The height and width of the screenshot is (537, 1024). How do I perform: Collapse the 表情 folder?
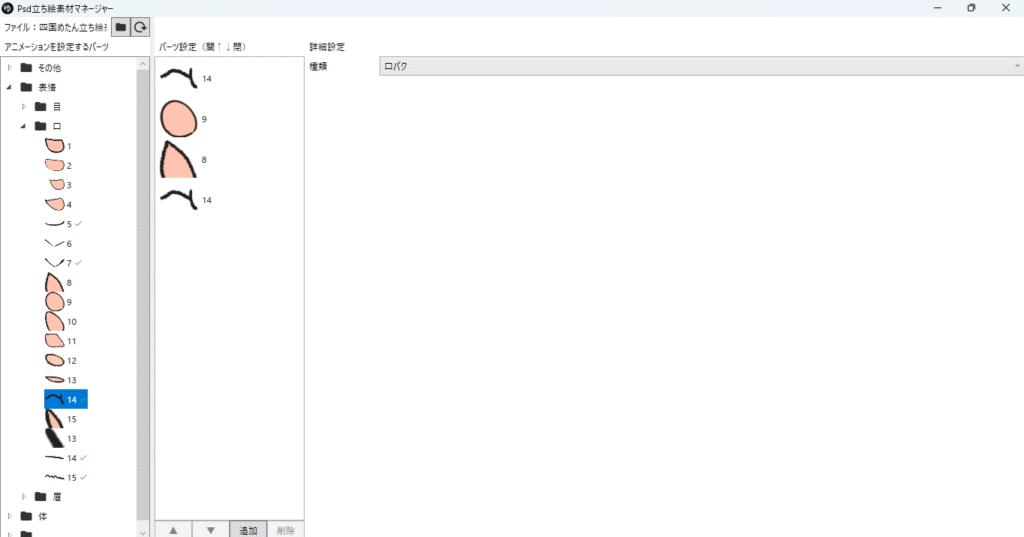pos(10,87)
